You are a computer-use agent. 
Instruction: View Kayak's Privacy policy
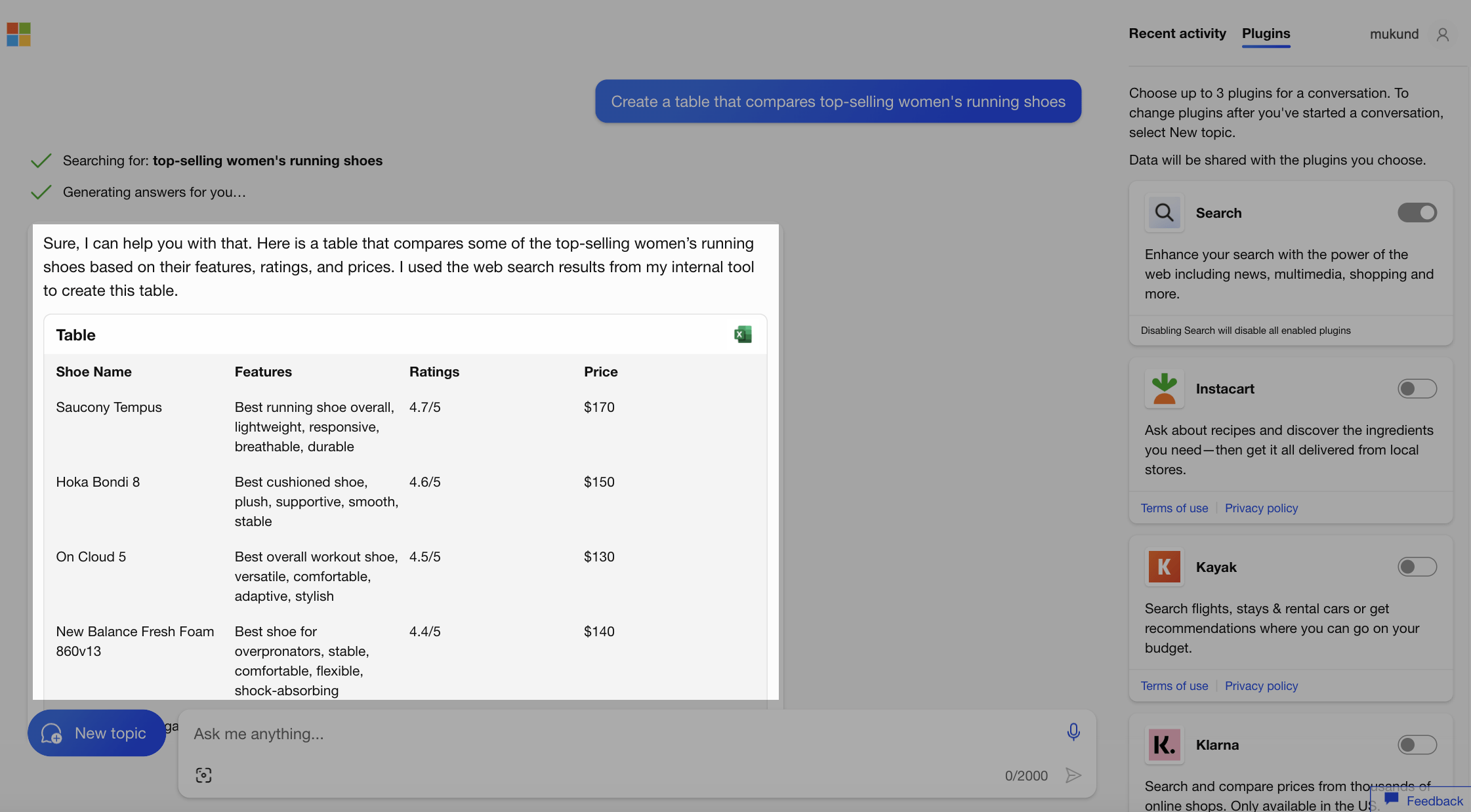1261,685
